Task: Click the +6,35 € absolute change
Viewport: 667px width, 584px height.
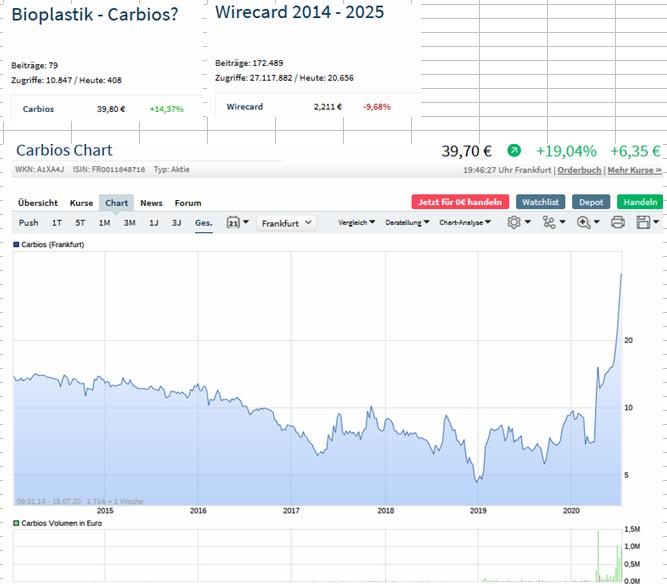Action: pyautogui.click(x=635, y=151)
